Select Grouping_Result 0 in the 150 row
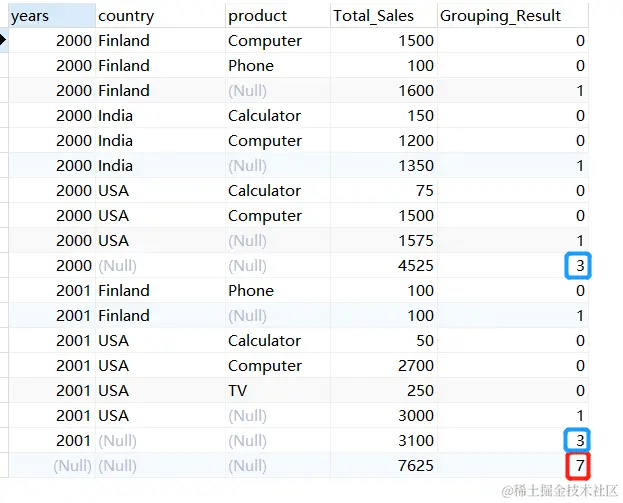Viewport: 623px width, 503px height. point(513,116)
